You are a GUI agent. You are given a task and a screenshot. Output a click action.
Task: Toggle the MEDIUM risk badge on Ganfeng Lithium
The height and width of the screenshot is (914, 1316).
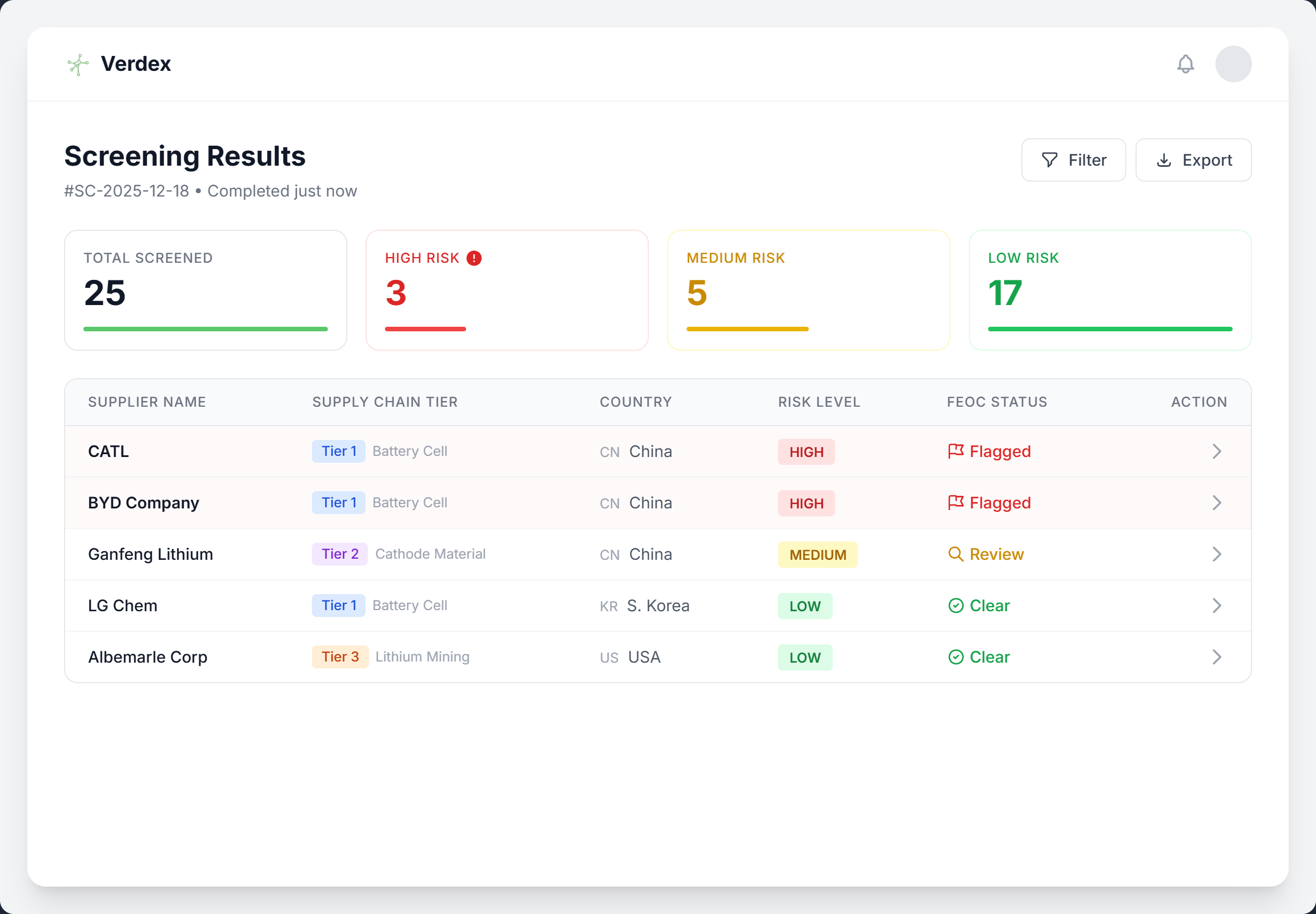(818, 554)
